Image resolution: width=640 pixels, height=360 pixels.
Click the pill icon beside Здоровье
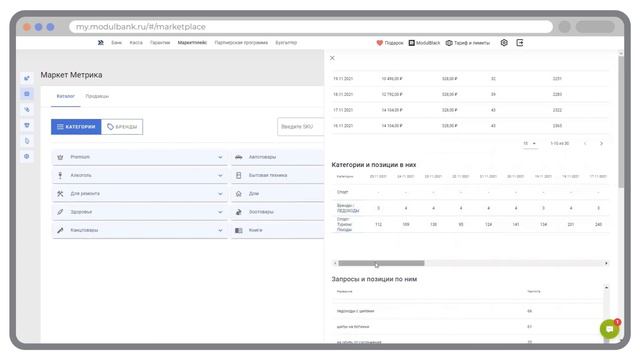tap(60, 212)
